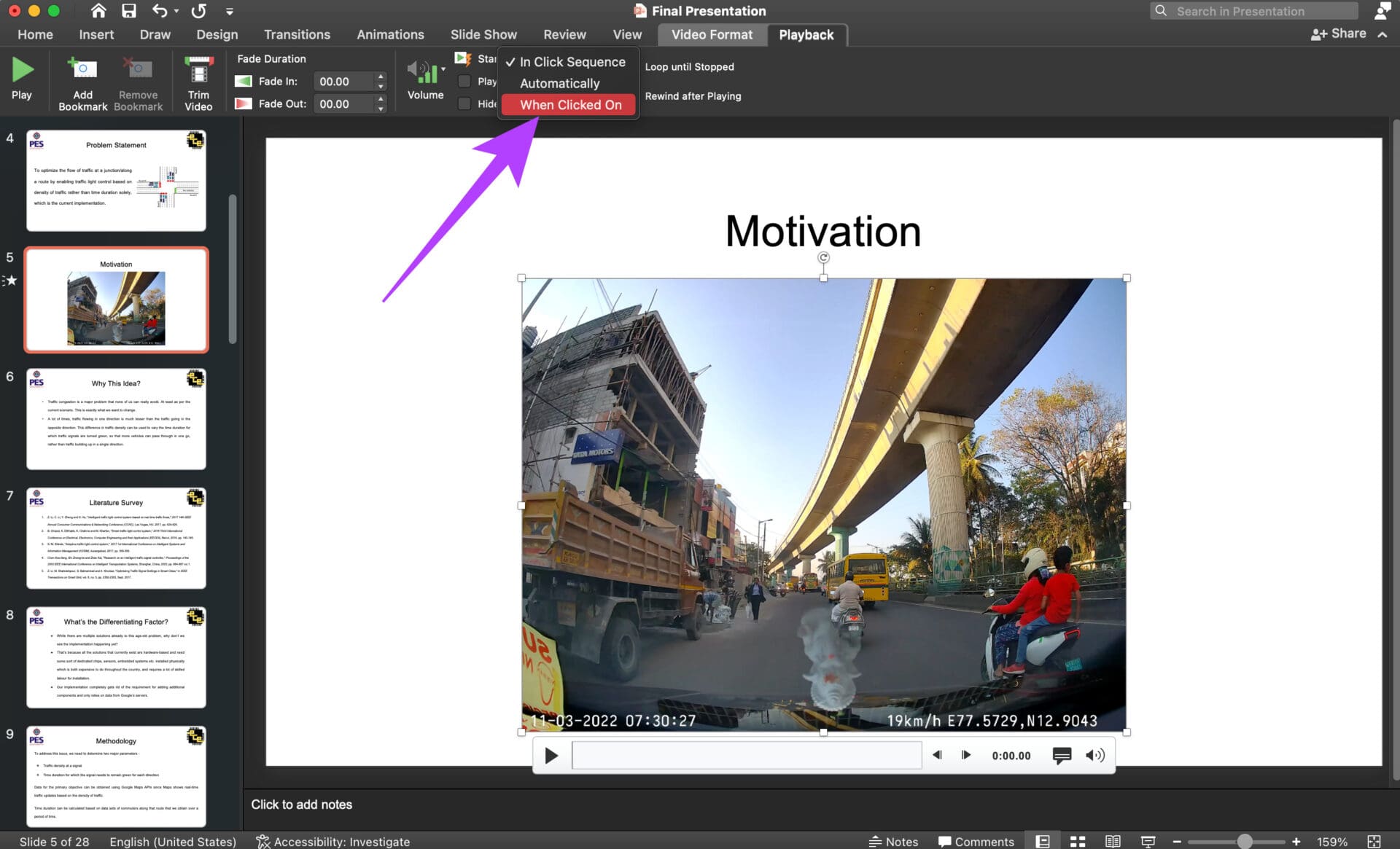The height and width of the screenshot is (849, 1400).
Task: Expand the Customize Quick Access Toolbar arrow
Action: click(230, 11)
